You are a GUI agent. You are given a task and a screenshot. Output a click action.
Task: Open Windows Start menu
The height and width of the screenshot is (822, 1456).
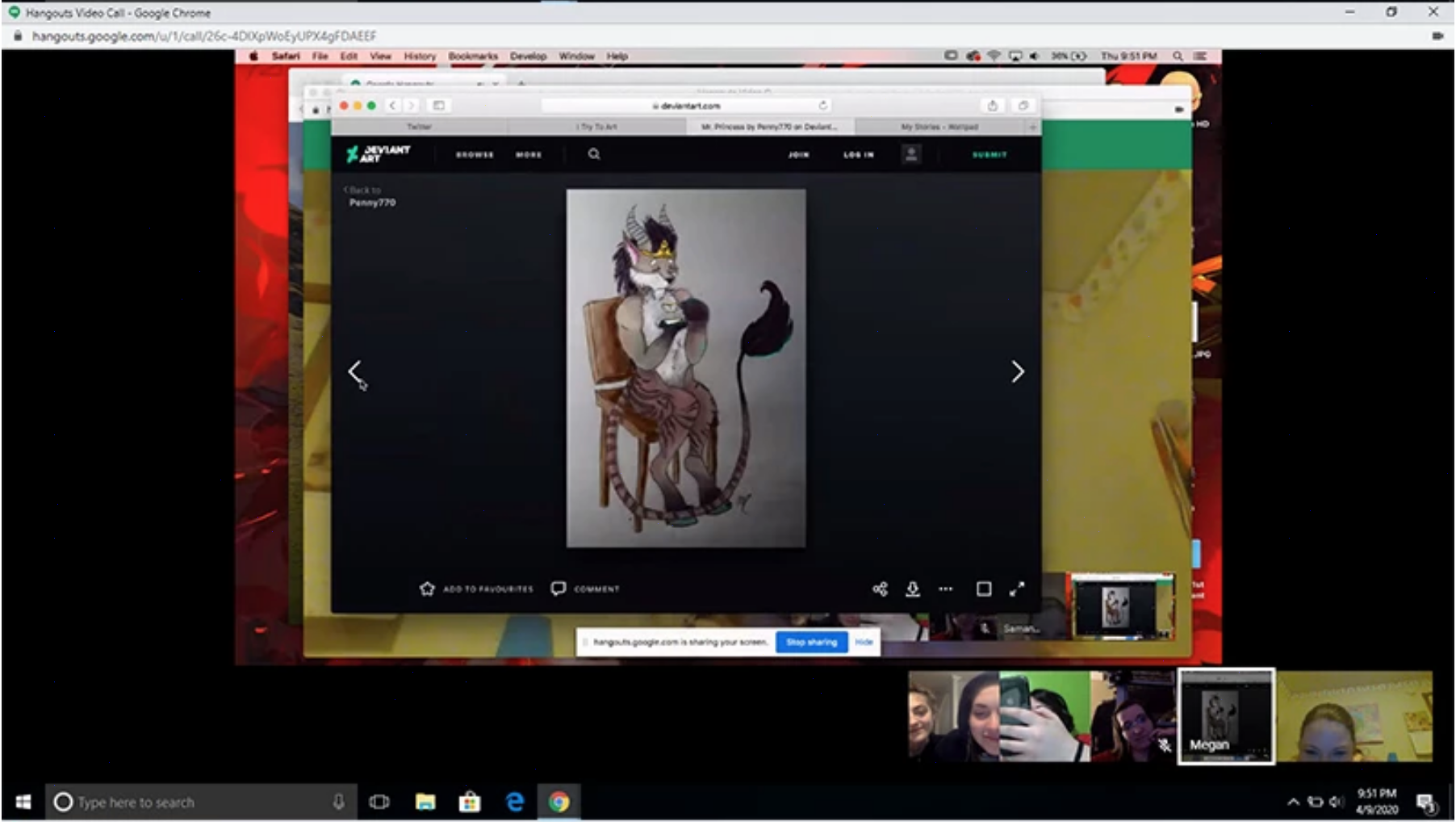pyautogui.click(x=23, y=802)
